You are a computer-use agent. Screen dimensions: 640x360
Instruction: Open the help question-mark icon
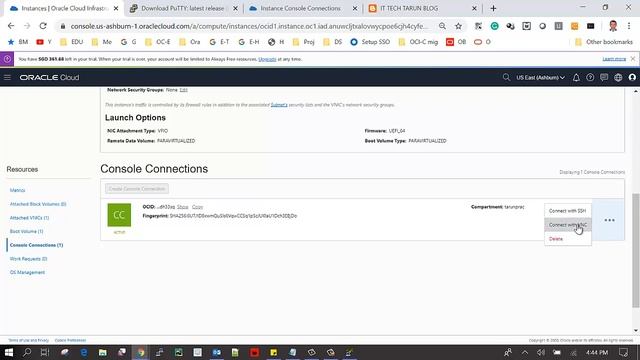coord(590,78)
